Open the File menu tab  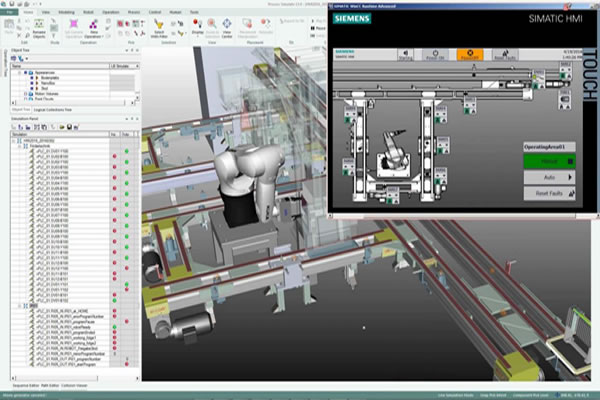pyautogui.click(x=9, y=12)
